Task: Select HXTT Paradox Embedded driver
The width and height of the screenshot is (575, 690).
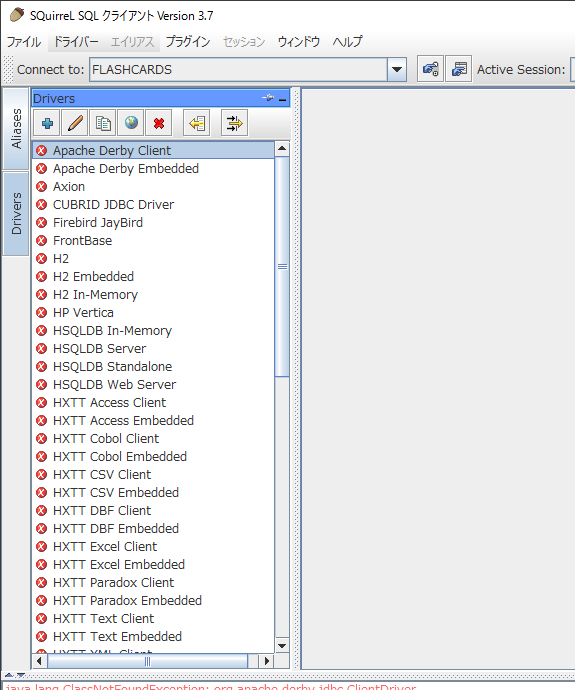Action: [x=154, y=601]
